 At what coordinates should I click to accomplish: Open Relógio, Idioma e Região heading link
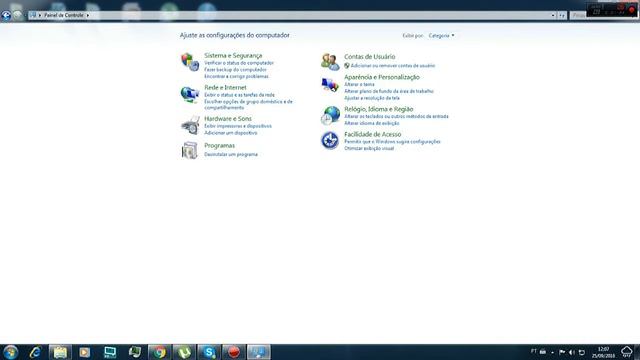click(378, 109)
